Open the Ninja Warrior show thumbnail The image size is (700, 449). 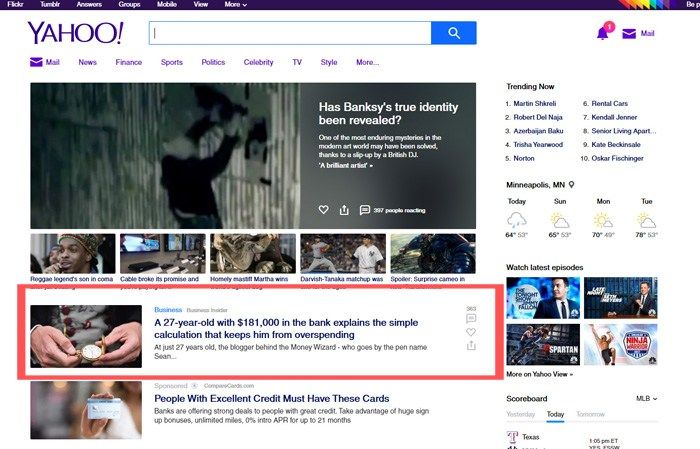621,345
